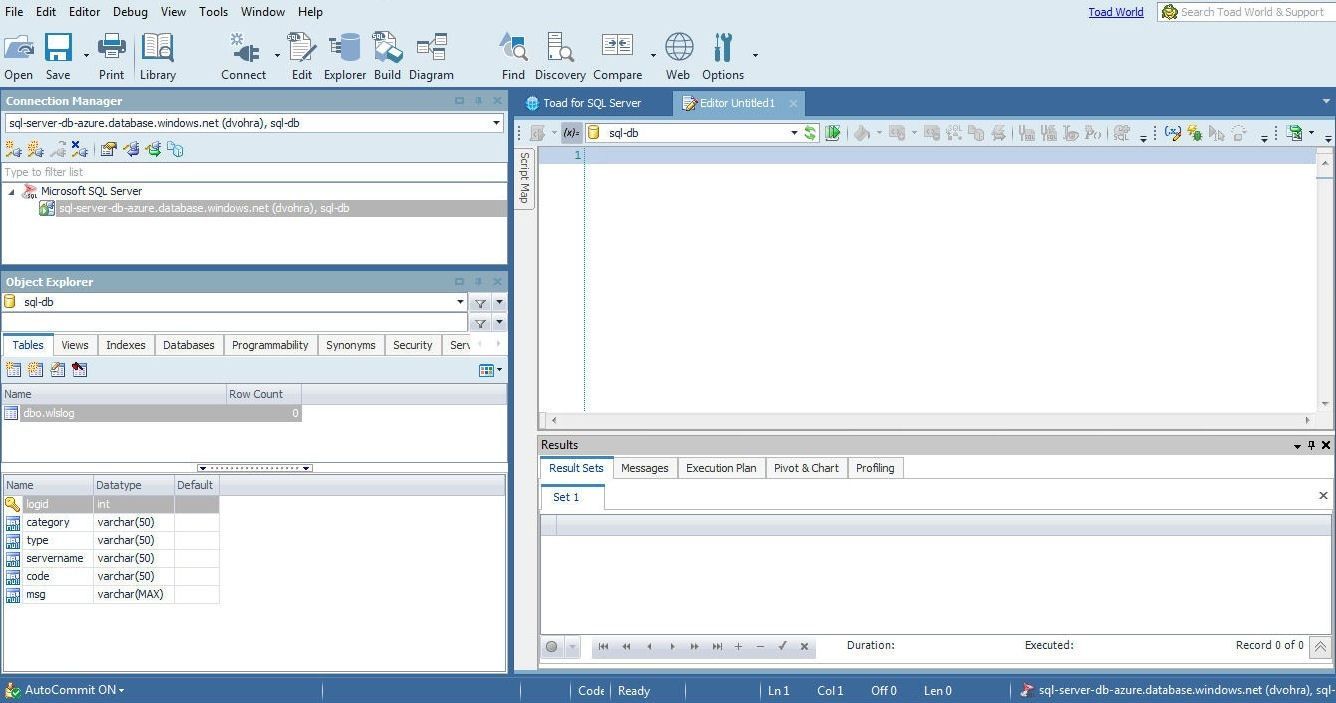The height and width of the screenshot is (703, 1336).
Task: Open the Options button dropdown arrow
Action: pyautogui.click(x=755, y=54)
